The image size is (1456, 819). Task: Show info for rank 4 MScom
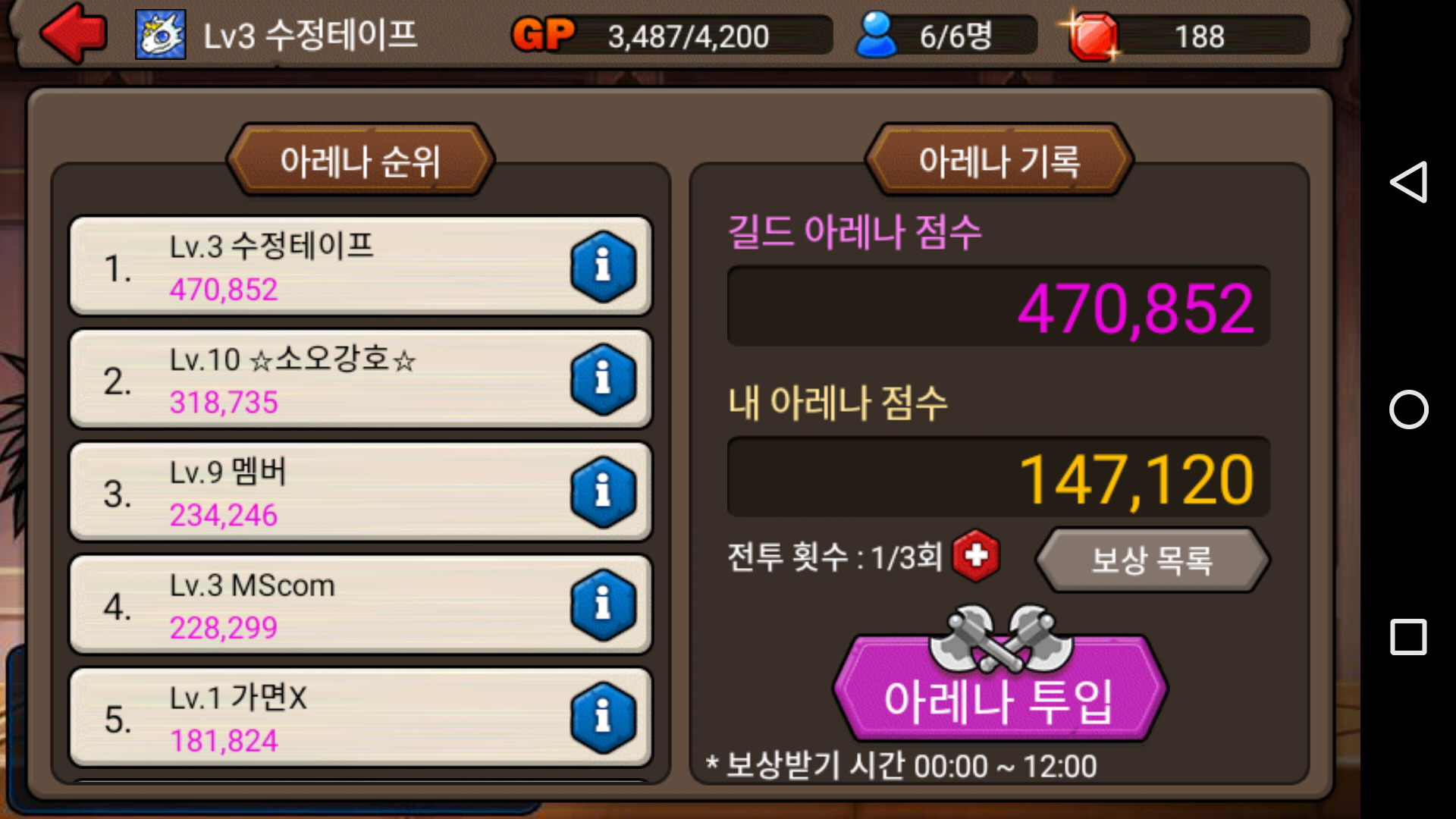603,604
